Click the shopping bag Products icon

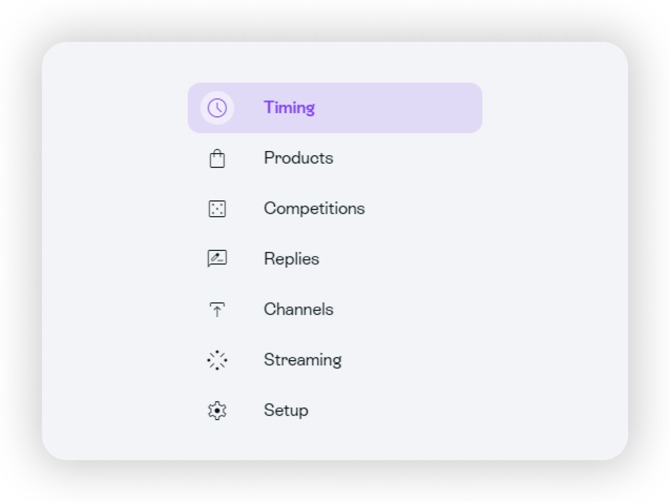[217, 158]
